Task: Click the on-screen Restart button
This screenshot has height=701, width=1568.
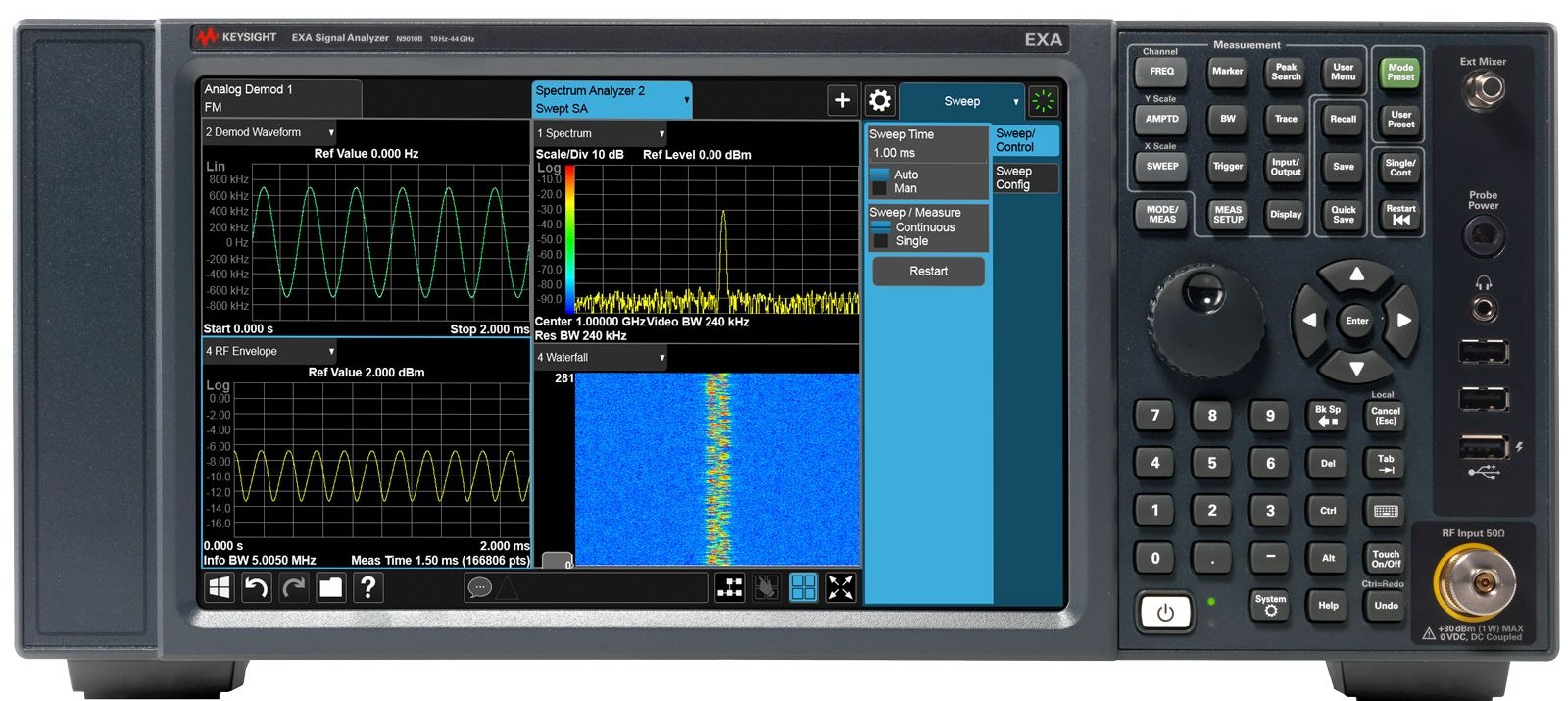Action: click(x=928, y=272)
